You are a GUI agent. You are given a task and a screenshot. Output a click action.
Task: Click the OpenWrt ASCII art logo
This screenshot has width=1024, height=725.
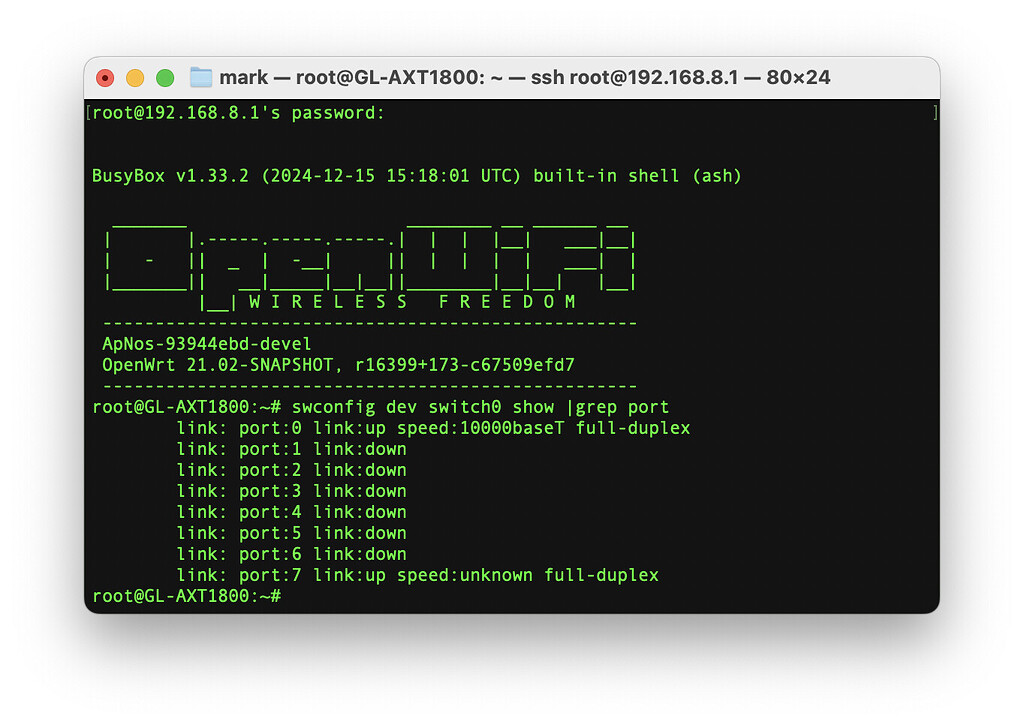370,255
